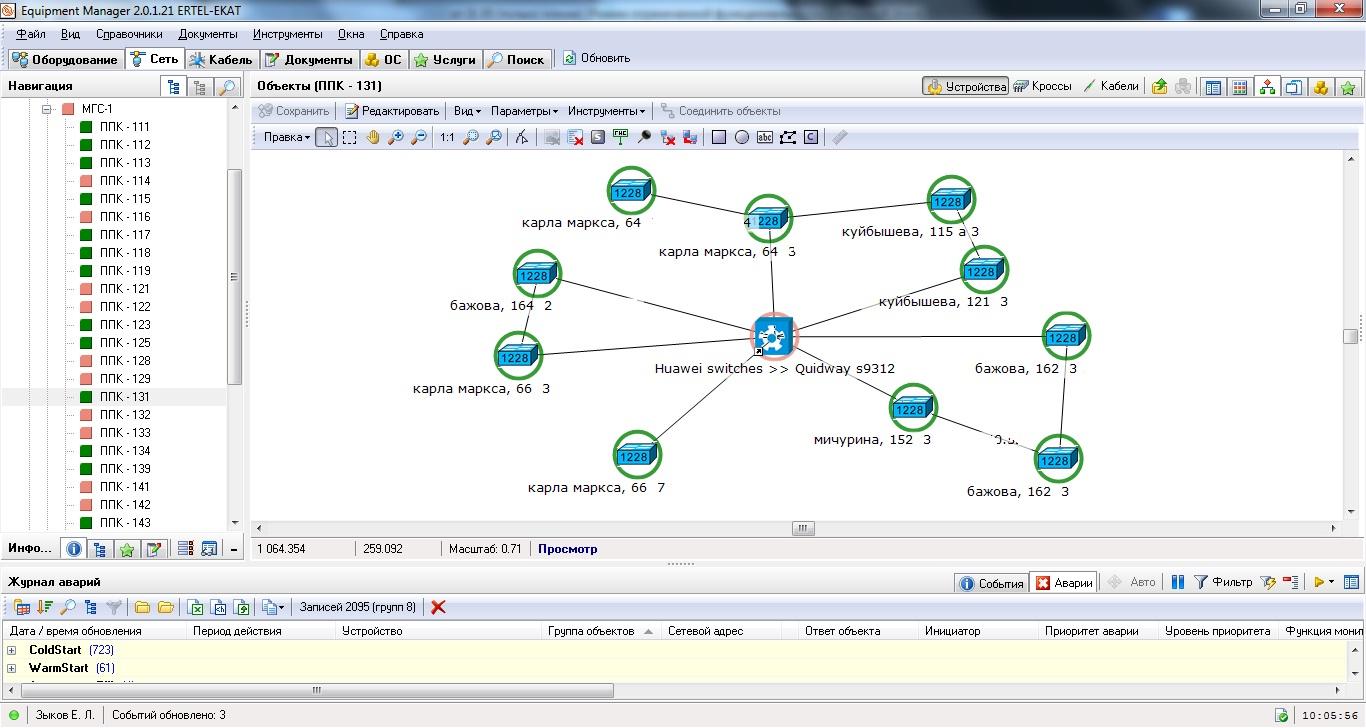Image resolution: width=1366 pixels, height=728 pixels.
Task: Switch to the Кабель tab
Action: coord(222,60)
